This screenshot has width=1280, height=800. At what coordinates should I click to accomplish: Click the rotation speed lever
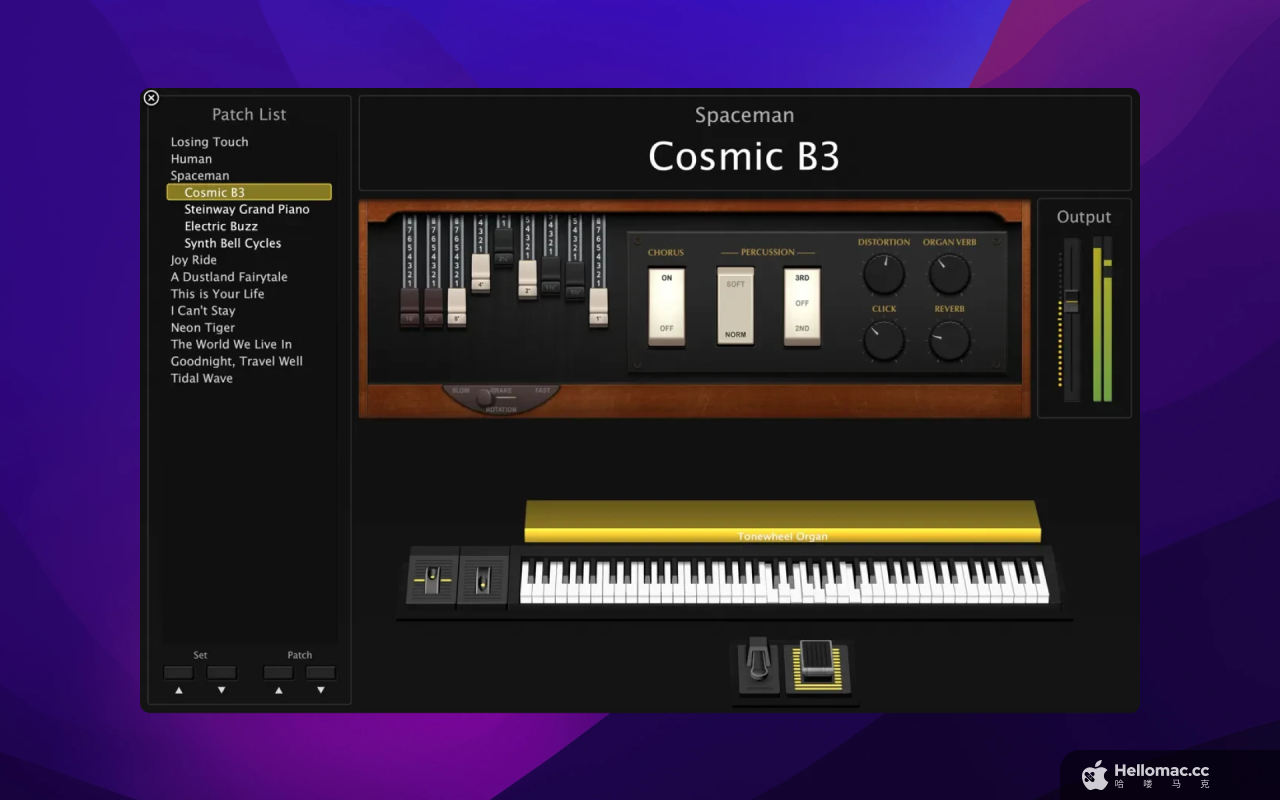pyautogui.click(x=485, y=397)
